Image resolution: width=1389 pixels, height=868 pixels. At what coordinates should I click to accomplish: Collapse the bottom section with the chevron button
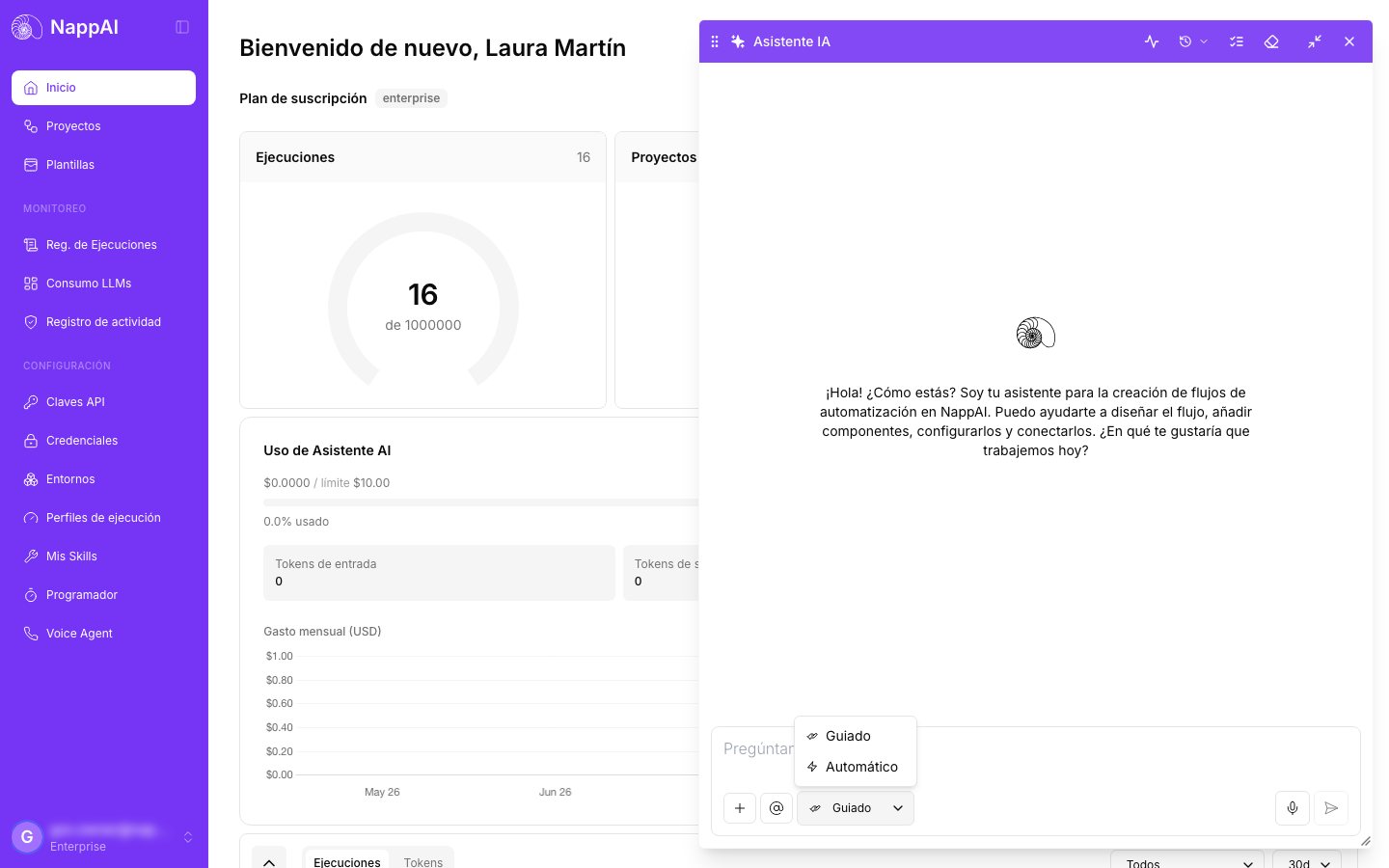[269, 861]
